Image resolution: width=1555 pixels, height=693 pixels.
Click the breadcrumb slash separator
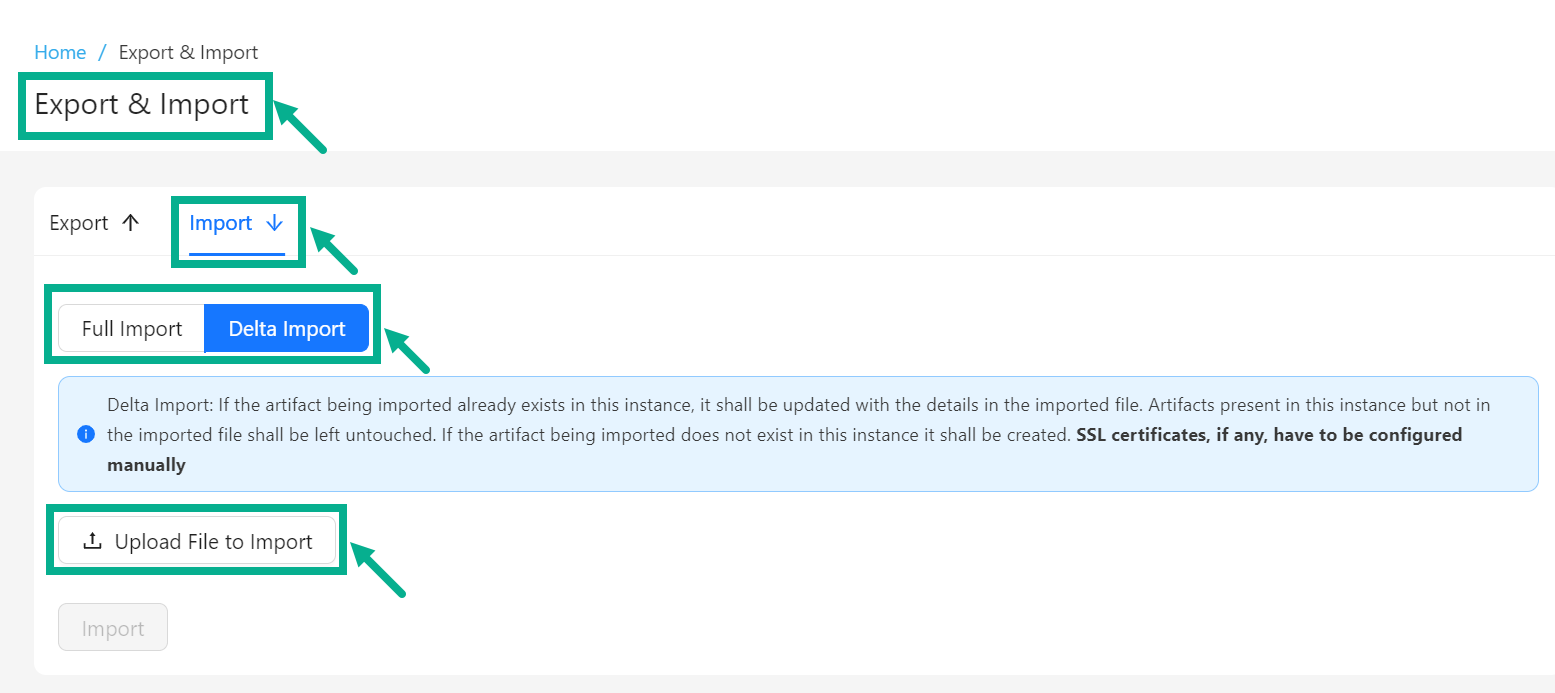click(102, 52)
